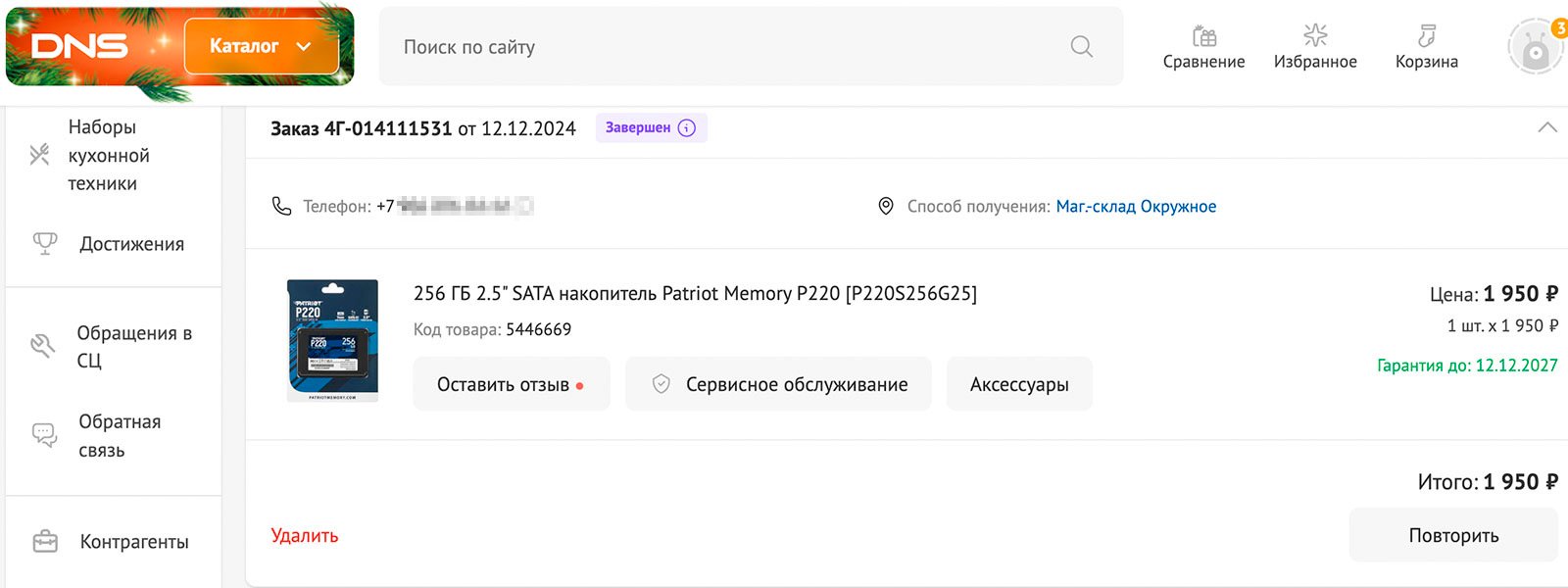Open Наборы кухонной техники menu item

tap(108, 155)
